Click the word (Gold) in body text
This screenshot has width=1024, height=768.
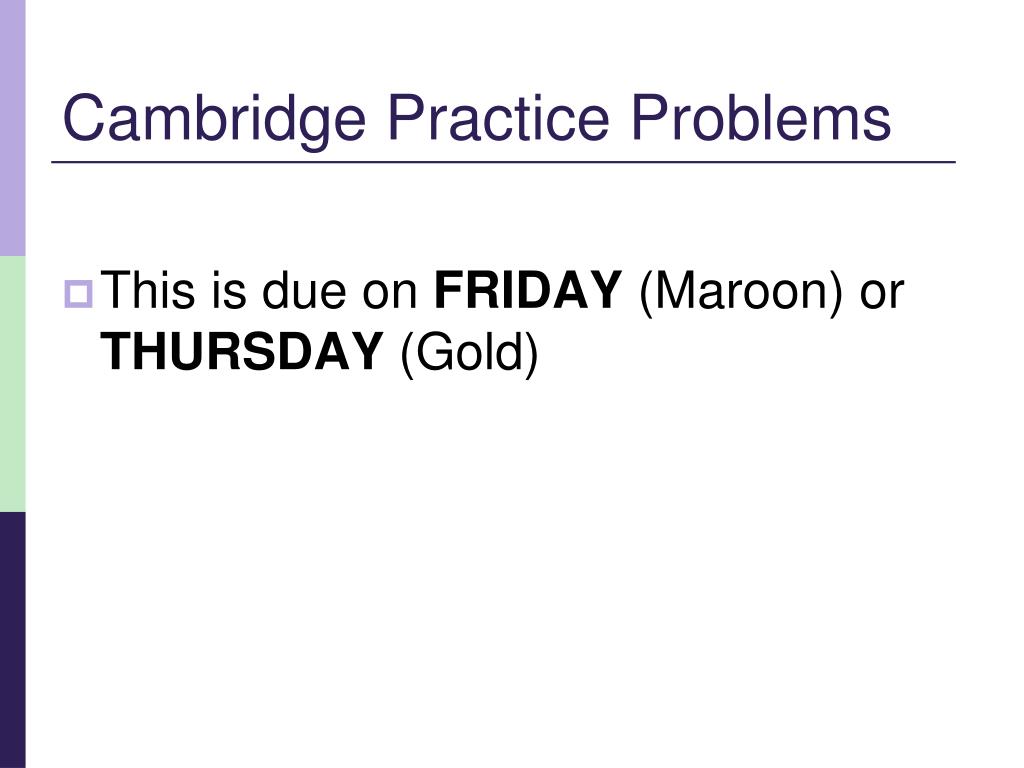[x=469, y=353]
